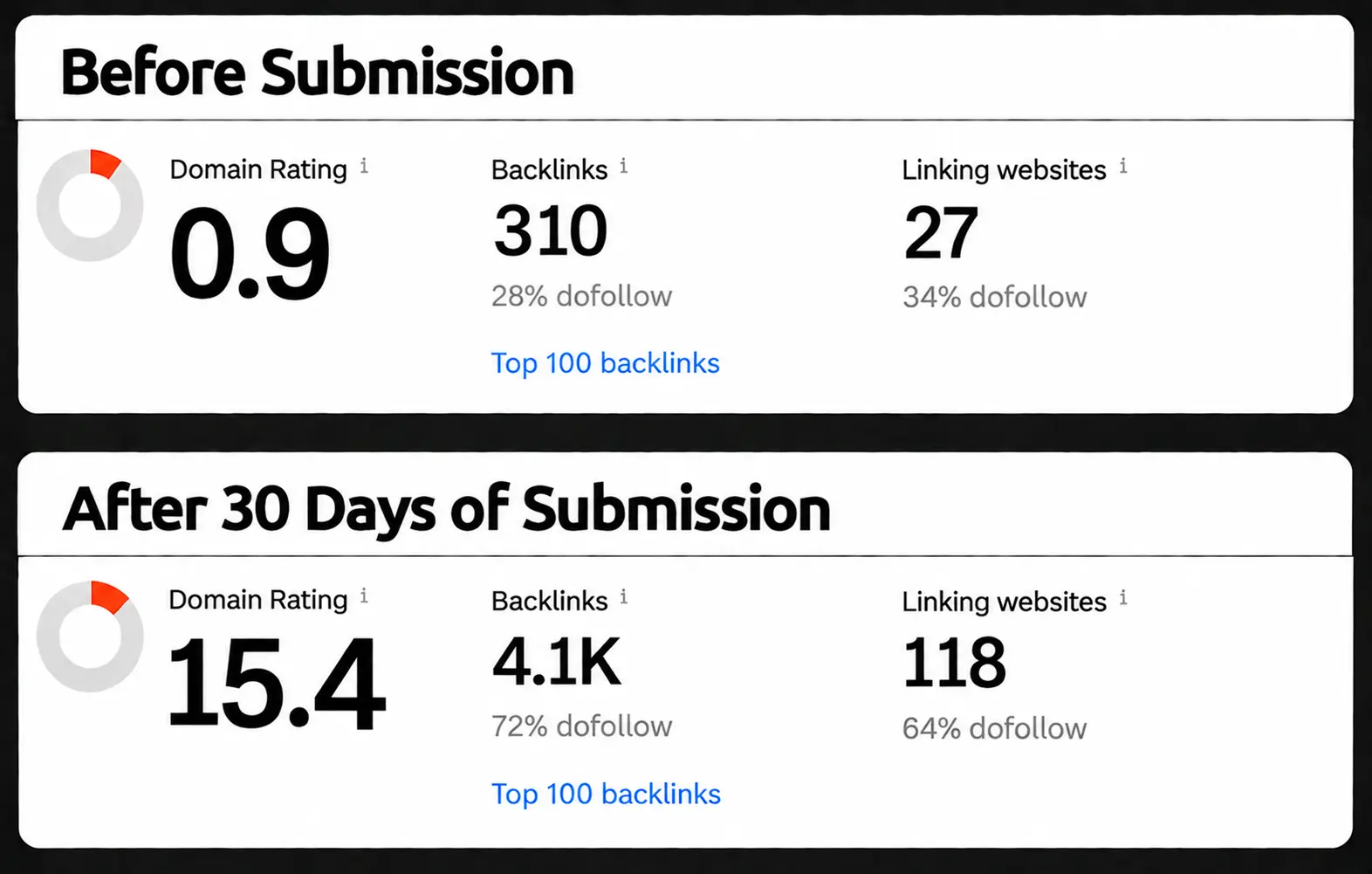
Task: Click the 15.4 Domain Rating donut chart
Action: click(90, 636)
